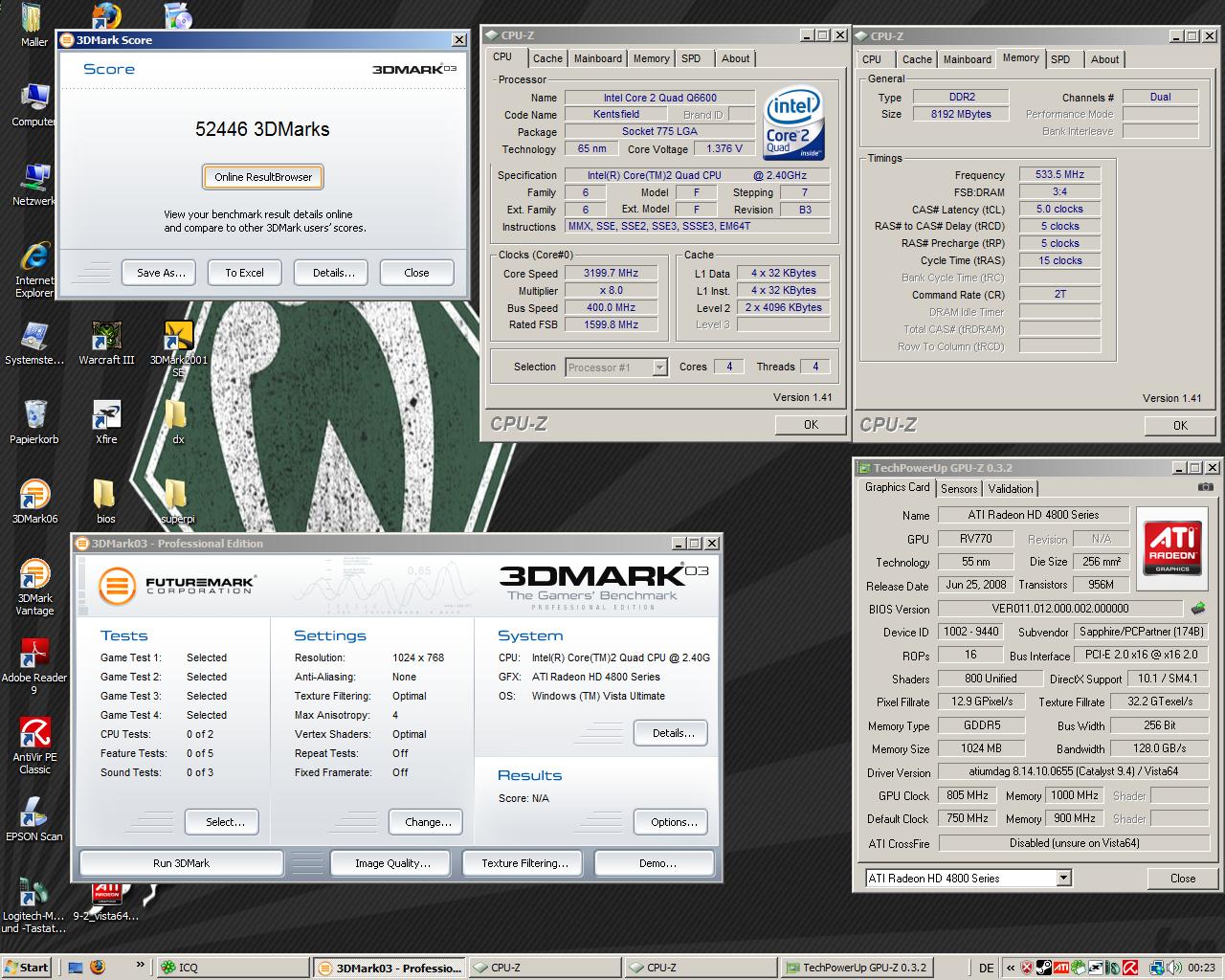The height and width of the screenshot is (980, 1225).
Task: Click Change button under Settings
Action: [x=428, y=822]
